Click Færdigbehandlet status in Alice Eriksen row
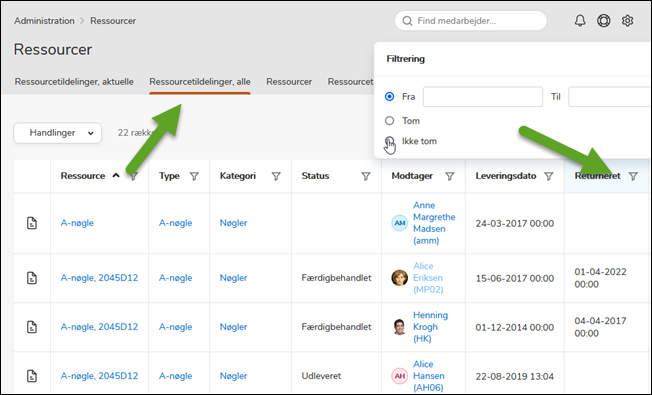652x395 pixels. click(336, 278)
